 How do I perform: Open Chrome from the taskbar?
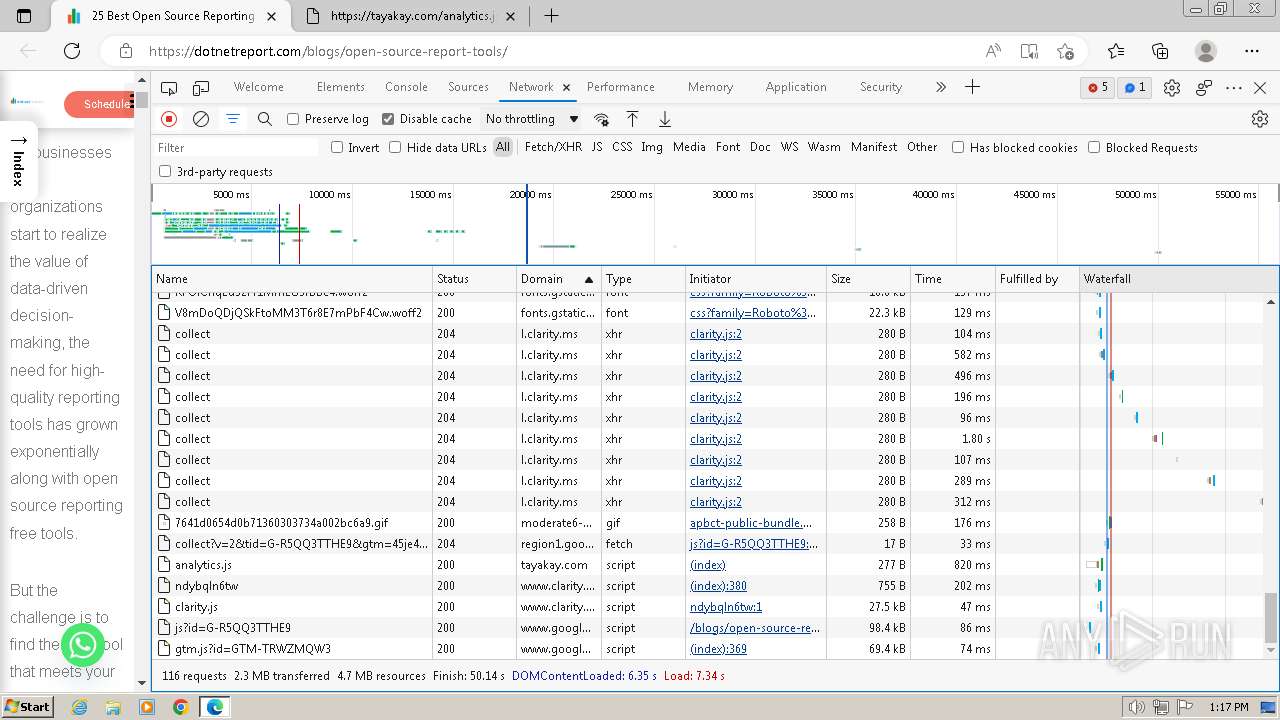pyautogui.click(x=180, y=707)
